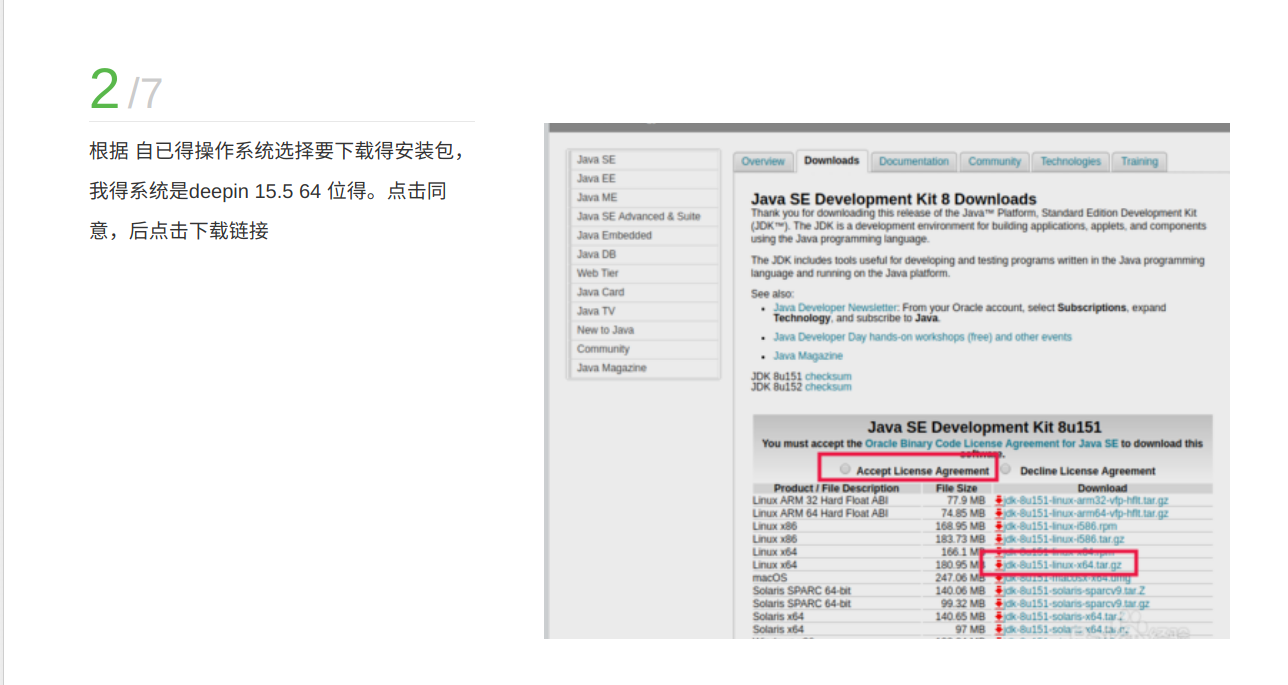Click the '168.95 MB' file size cell

pos(960,527)
